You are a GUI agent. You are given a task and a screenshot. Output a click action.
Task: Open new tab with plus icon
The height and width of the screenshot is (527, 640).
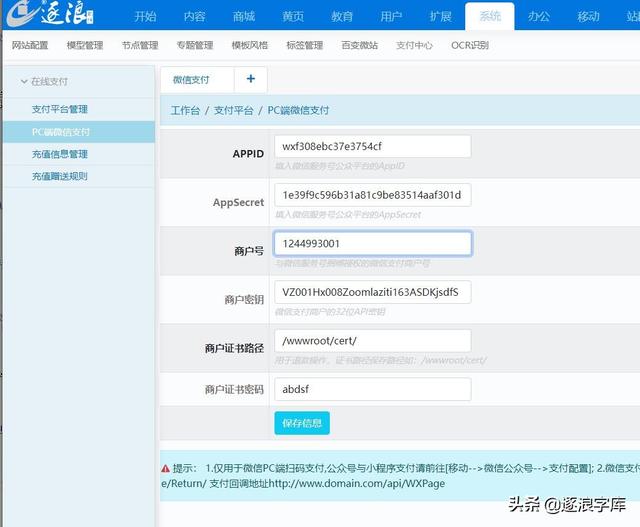[x=250, y=79]
